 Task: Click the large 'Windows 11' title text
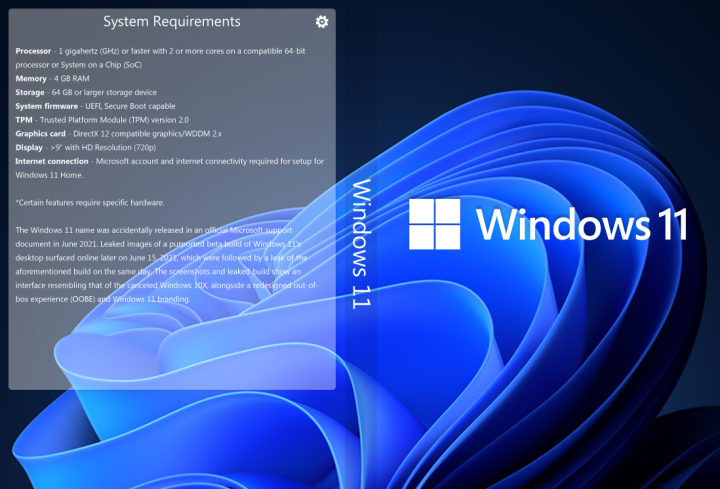click(582, 224)
